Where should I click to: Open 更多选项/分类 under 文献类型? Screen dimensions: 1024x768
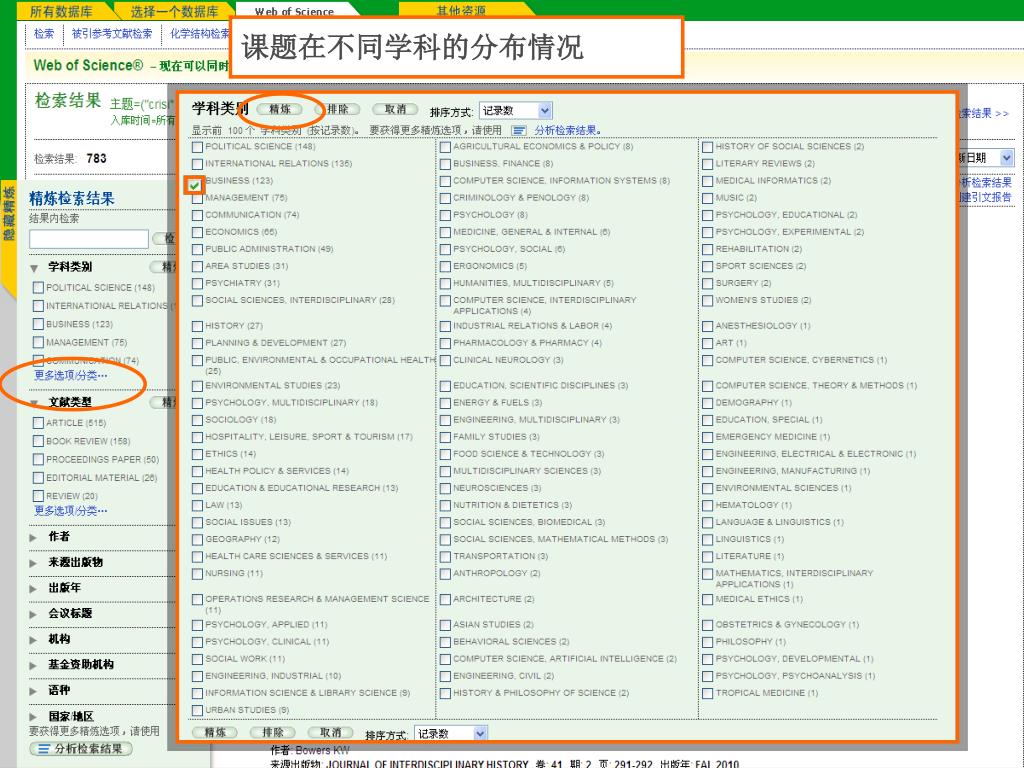pos(71,511)
